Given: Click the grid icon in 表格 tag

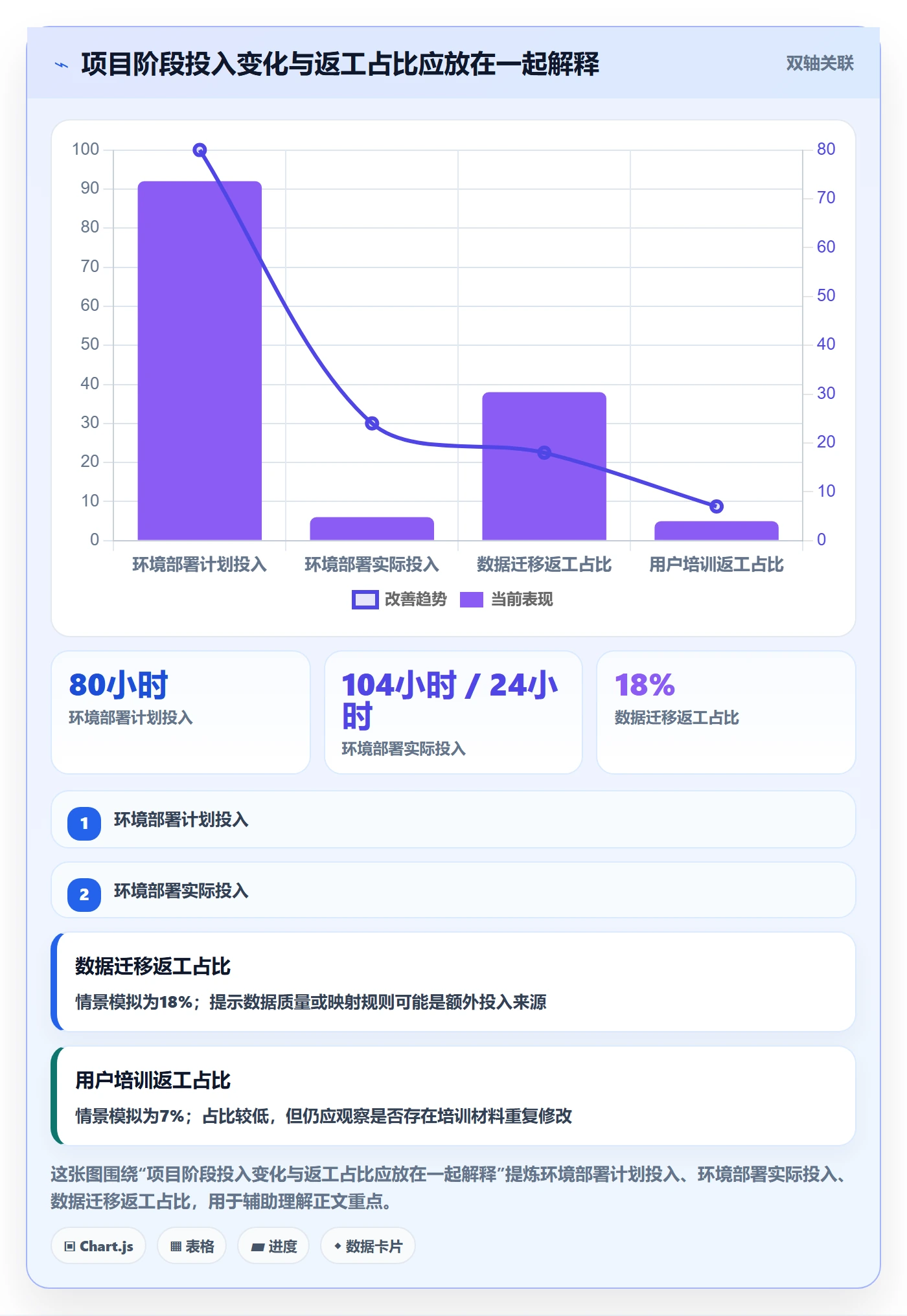Looking at the screenshot, I should pos(176,1247).
